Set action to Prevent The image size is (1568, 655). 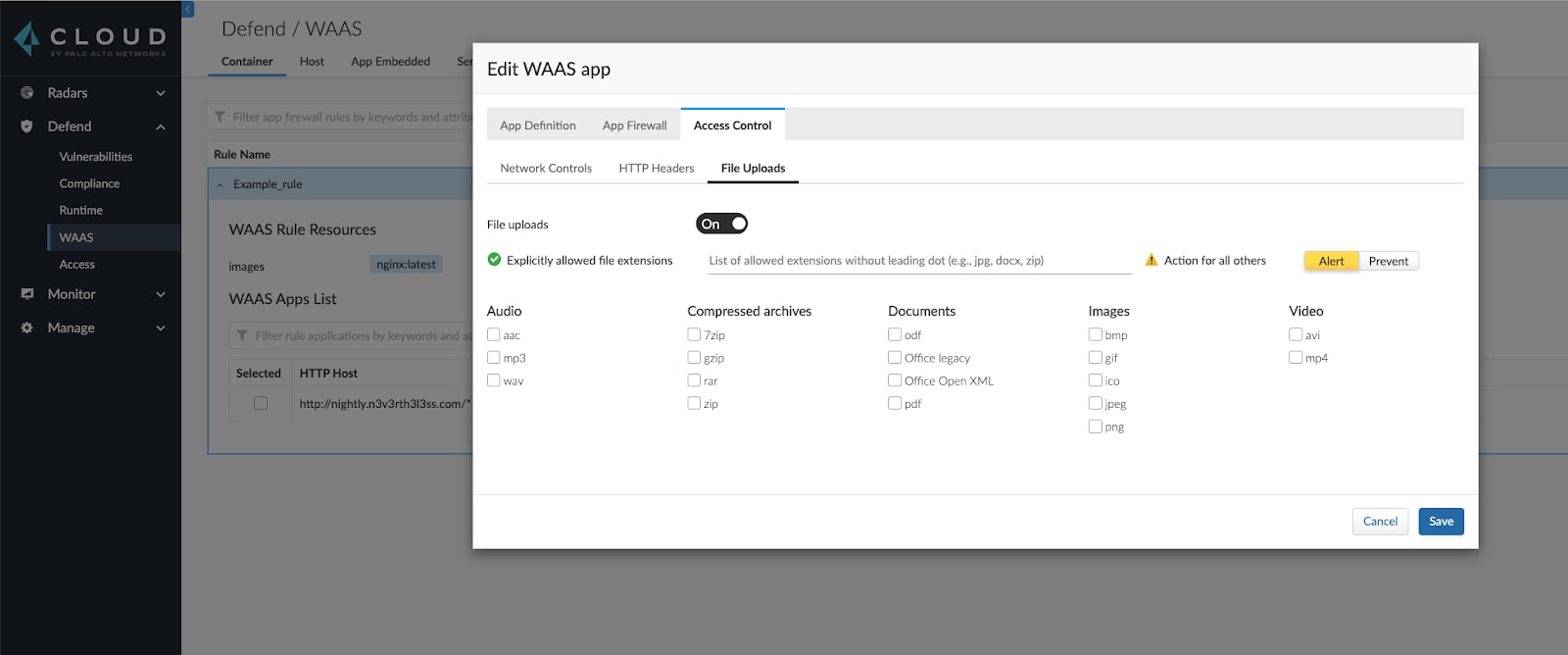(x=1389, y=261)
